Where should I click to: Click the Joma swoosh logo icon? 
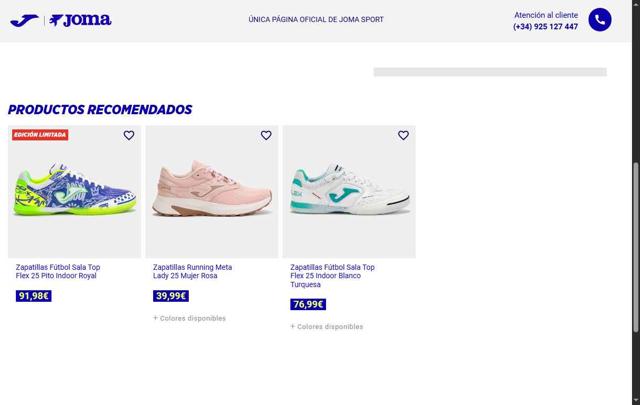(24, 20)
